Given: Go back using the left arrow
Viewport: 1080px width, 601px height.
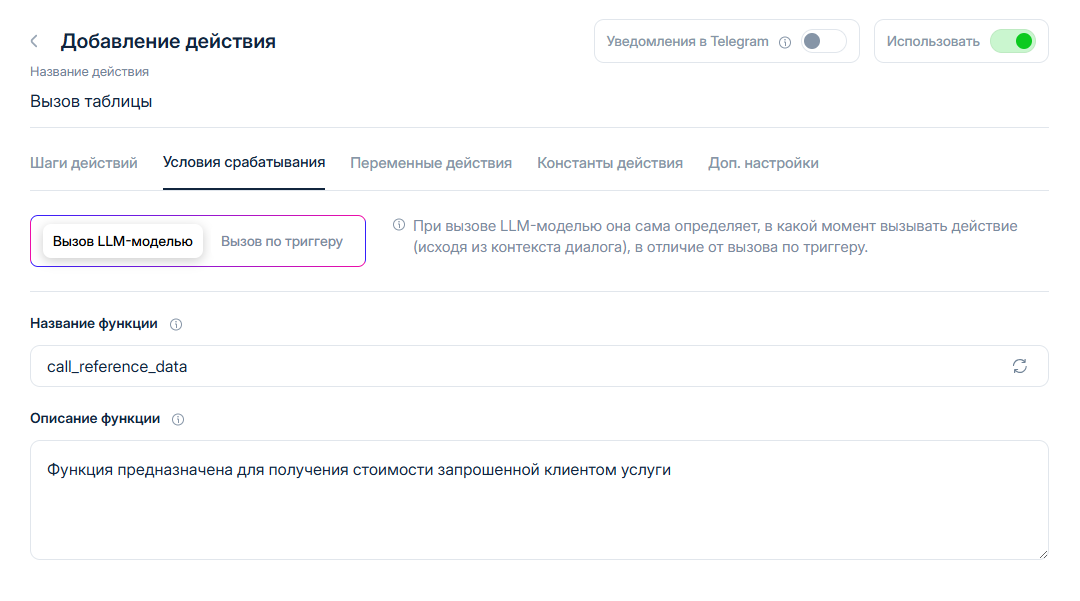Looking at the screenshot, I should [x=35, y=41].
